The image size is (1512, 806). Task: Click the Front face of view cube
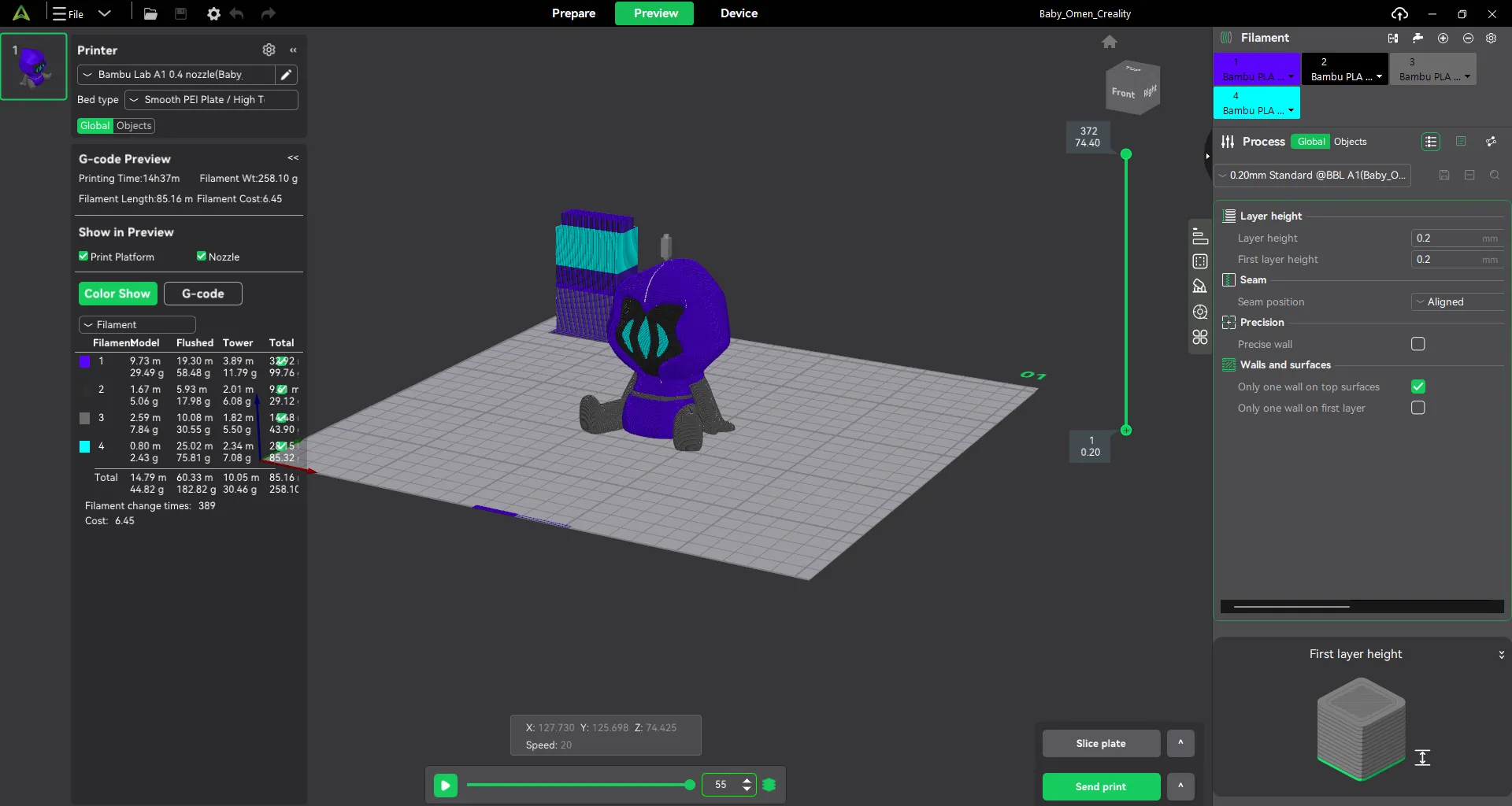pyautogui.click(x=1124, y=93)
